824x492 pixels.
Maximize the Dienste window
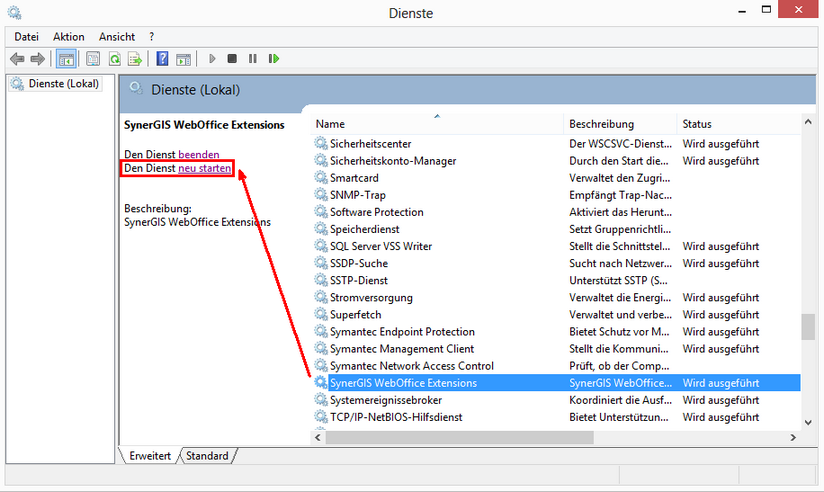766,9
